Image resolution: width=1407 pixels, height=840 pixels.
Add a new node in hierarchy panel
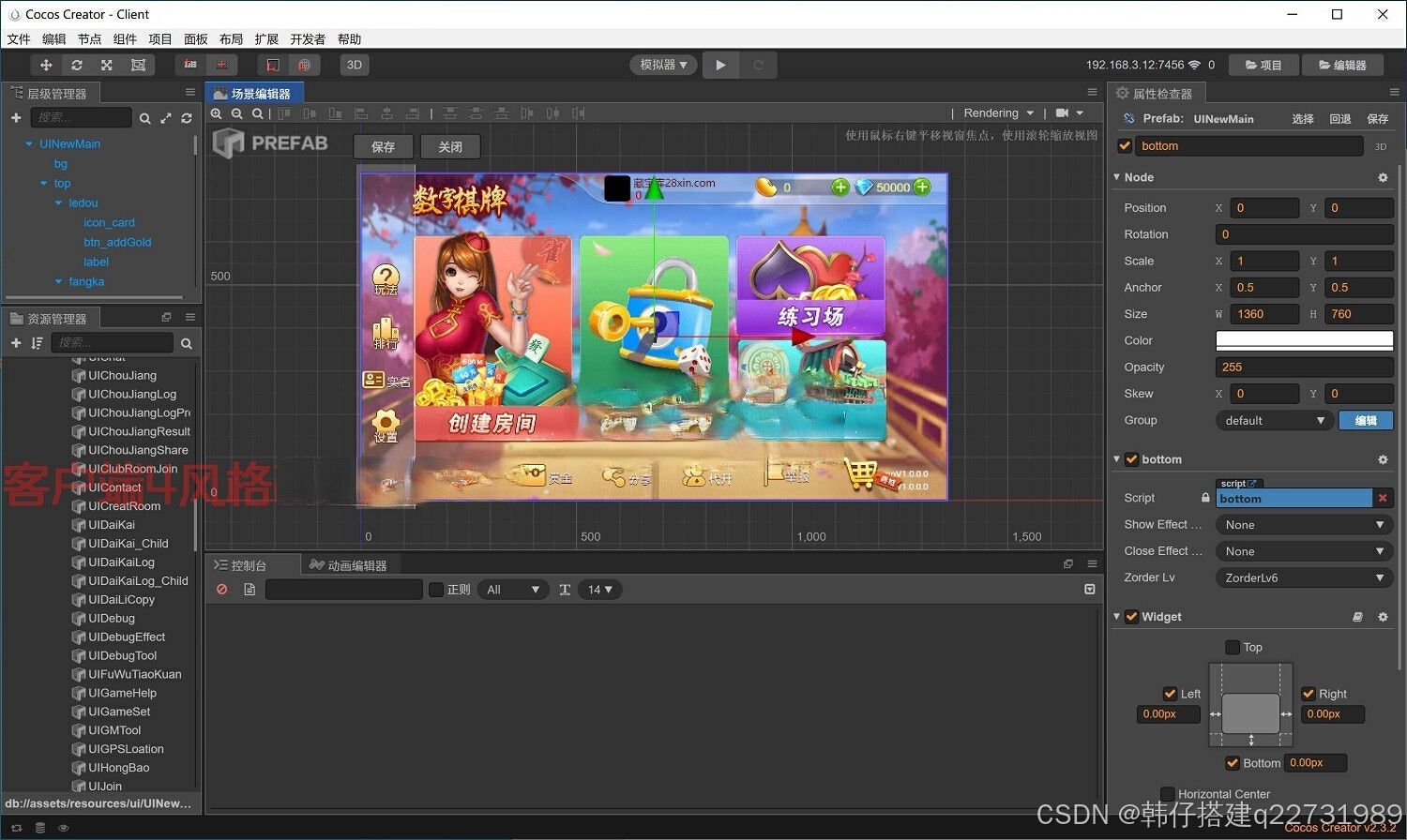point(16,117)
